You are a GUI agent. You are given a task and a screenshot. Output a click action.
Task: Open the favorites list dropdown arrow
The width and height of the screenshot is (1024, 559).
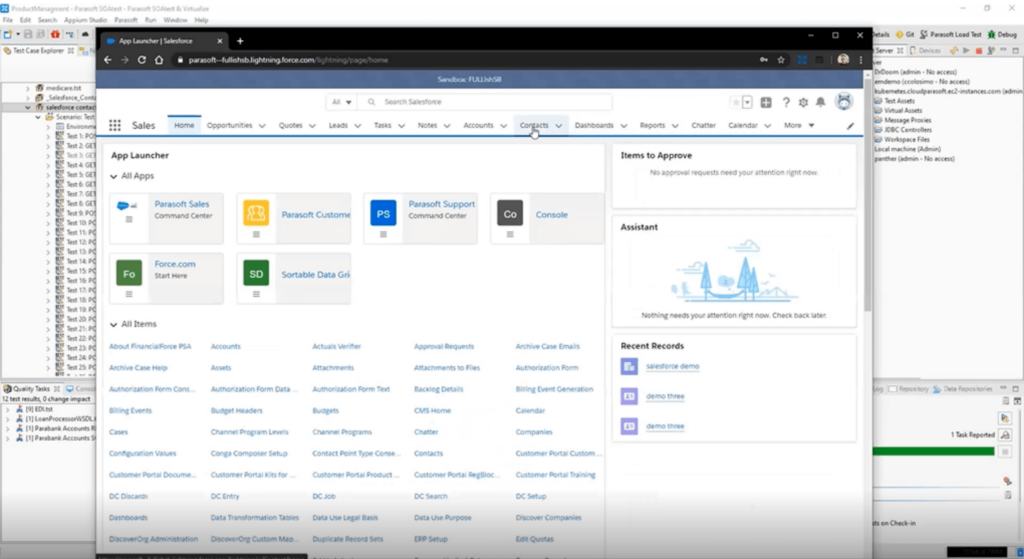[x=747, y=103]
